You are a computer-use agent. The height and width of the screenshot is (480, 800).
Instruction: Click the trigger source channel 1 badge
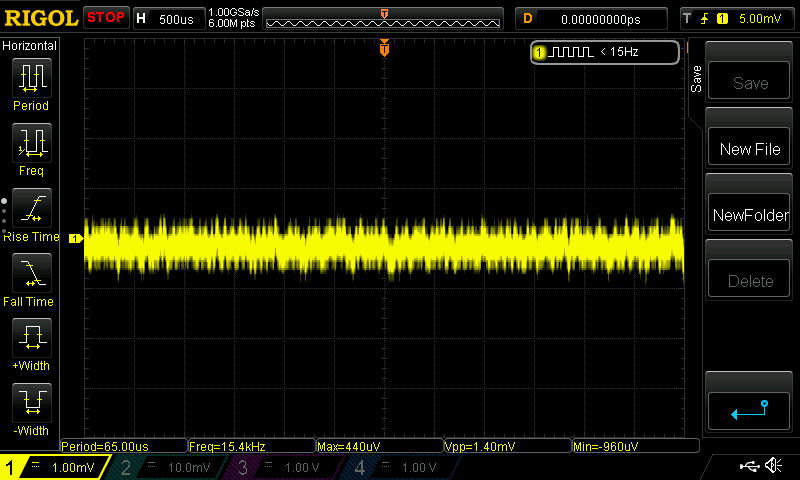tap(722, 19)
